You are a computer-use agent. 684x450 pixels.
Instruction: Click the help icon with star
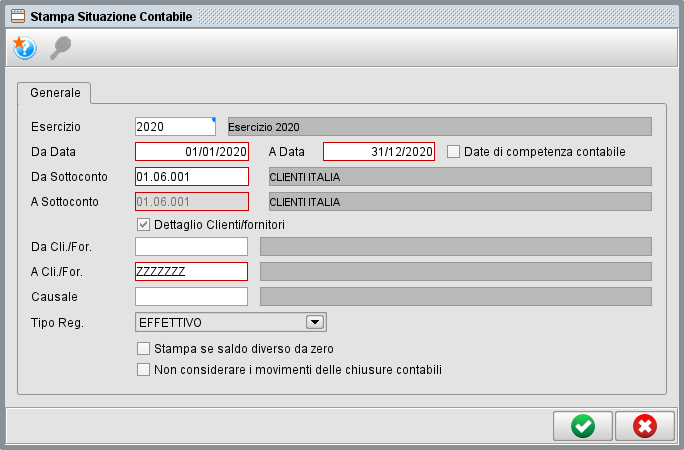[x=23, y=47]
